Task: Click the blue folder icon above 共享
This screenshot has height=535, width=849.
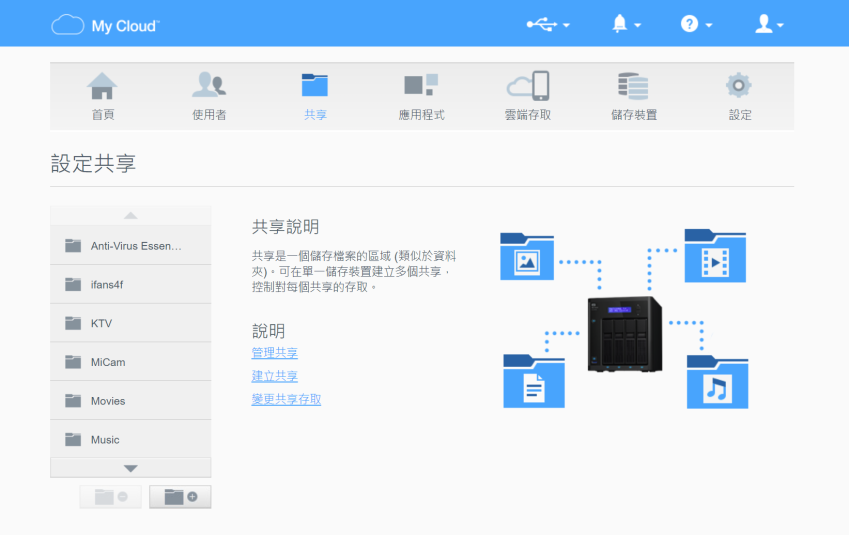Action: tap(315, 85)
